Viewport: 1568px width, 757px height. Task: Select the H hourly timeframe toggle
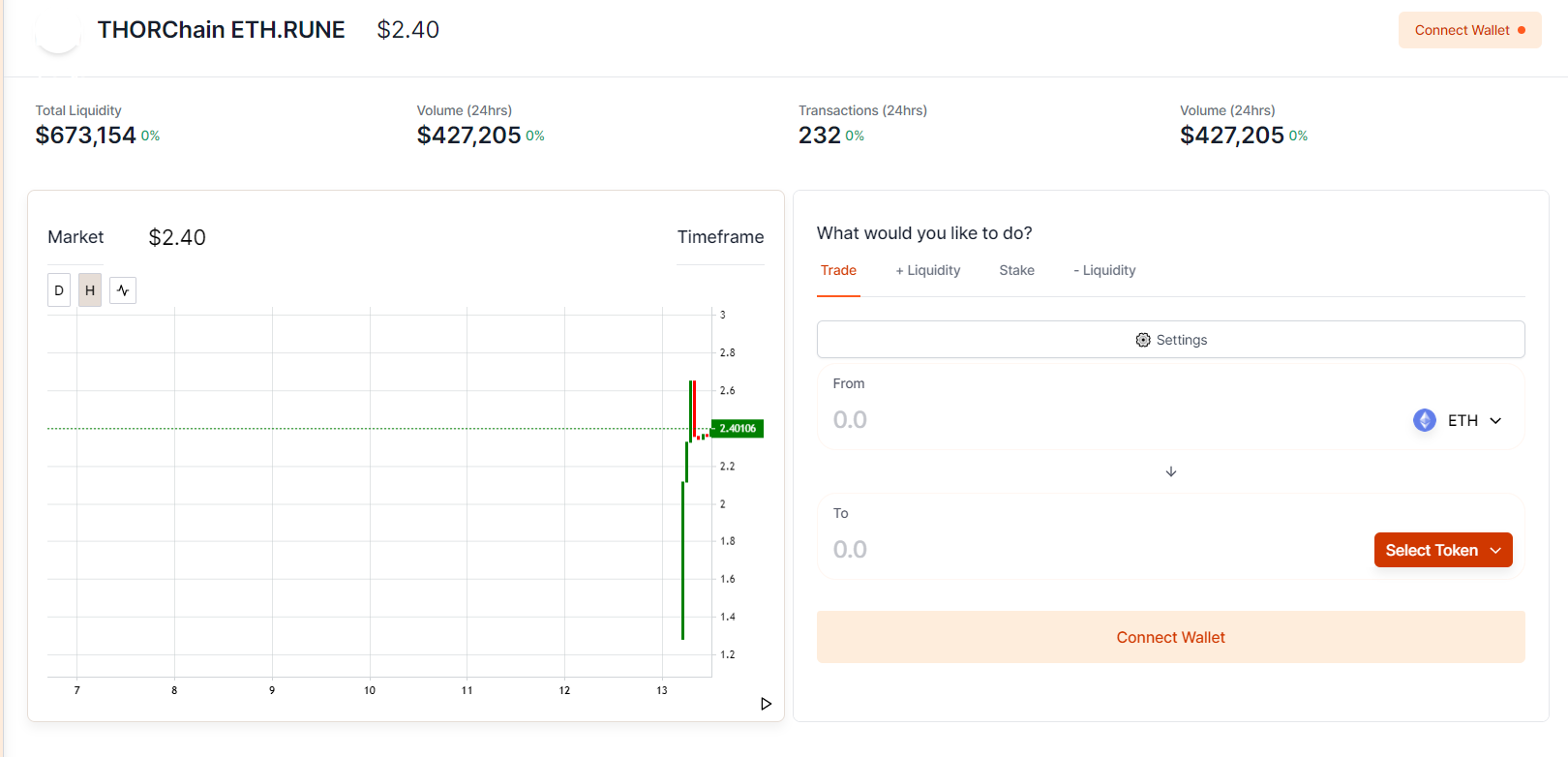90,290
